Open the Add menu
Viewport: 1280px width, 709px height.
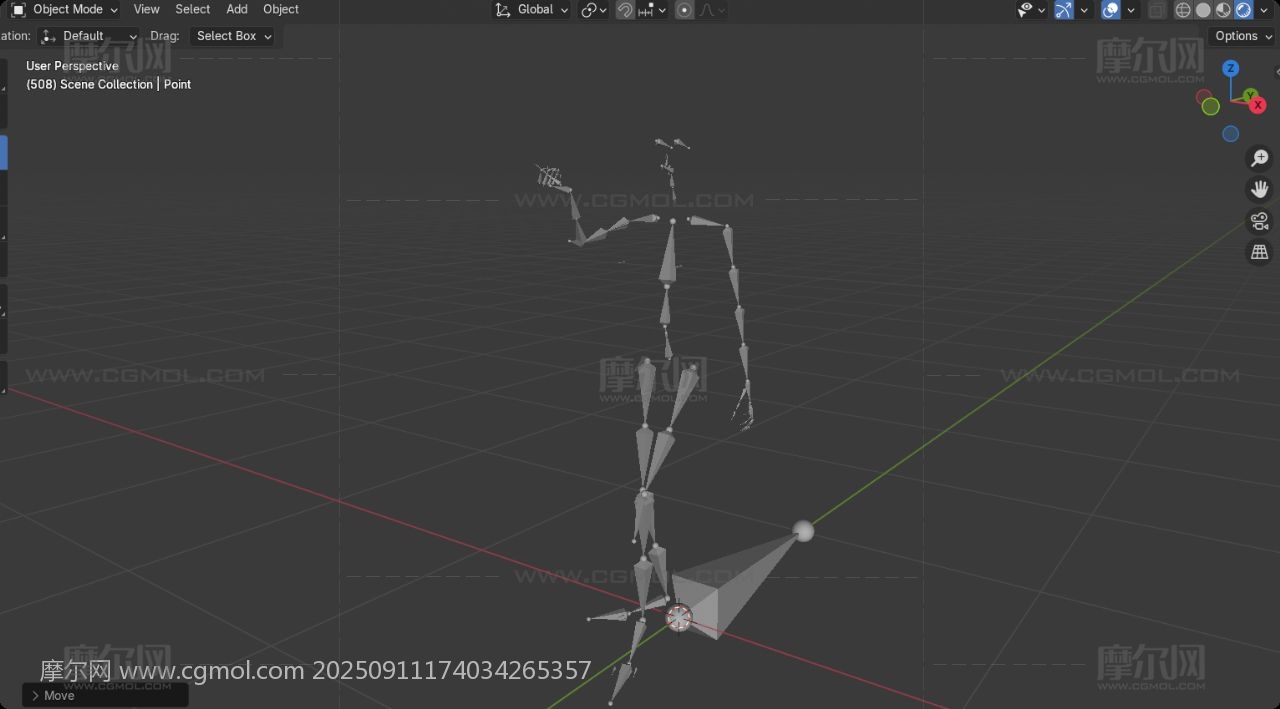(237, 9)
